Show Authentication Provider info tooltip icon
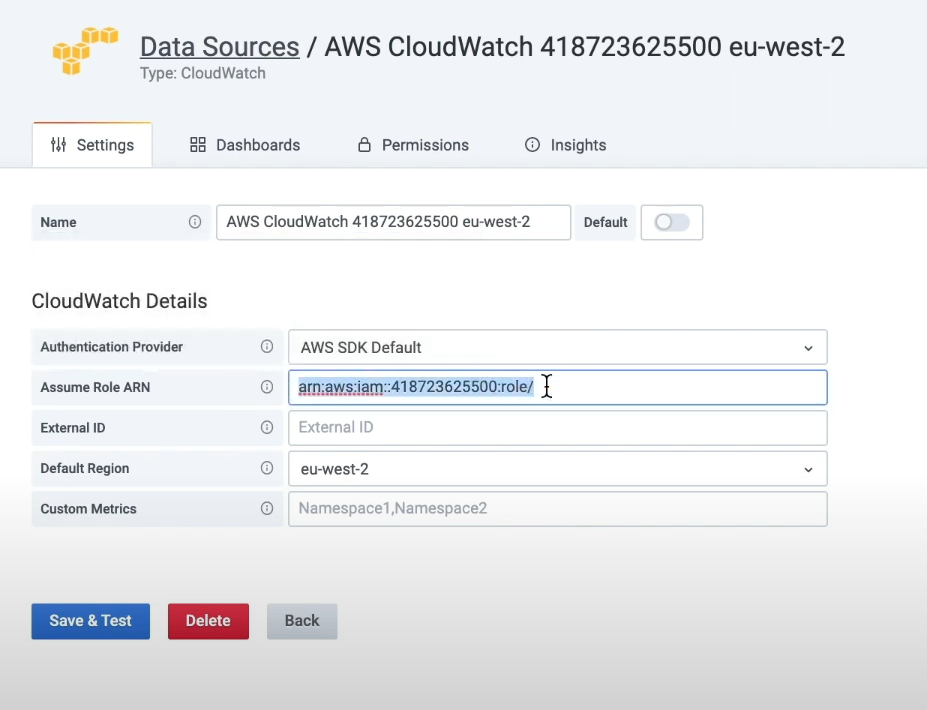Screen dimensions: 927x710 (267, 346)
